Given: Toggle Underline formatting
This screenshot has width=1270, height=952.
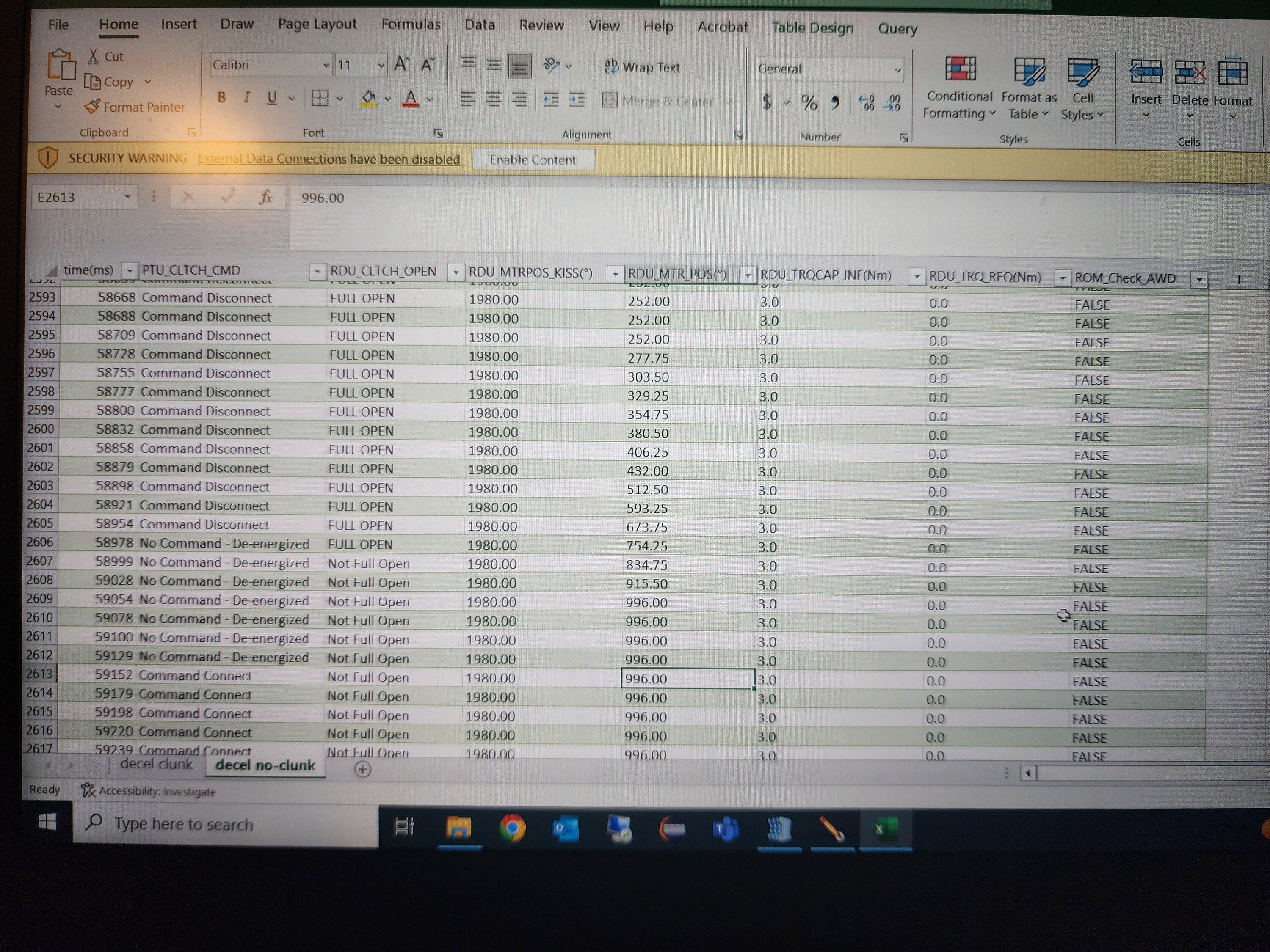Looking at the screenshot, I should [272, 98].
